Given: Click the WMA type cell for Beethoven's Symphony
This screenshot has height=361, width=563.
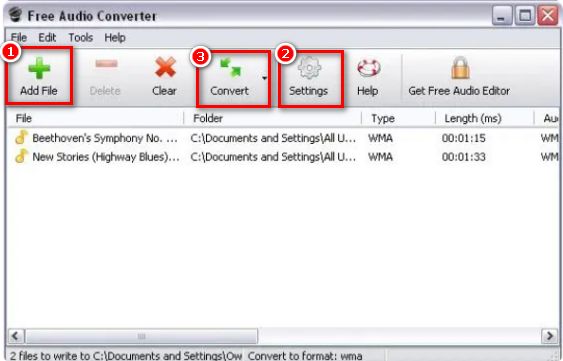Looking at the screenshot, I should click(380, 138).
